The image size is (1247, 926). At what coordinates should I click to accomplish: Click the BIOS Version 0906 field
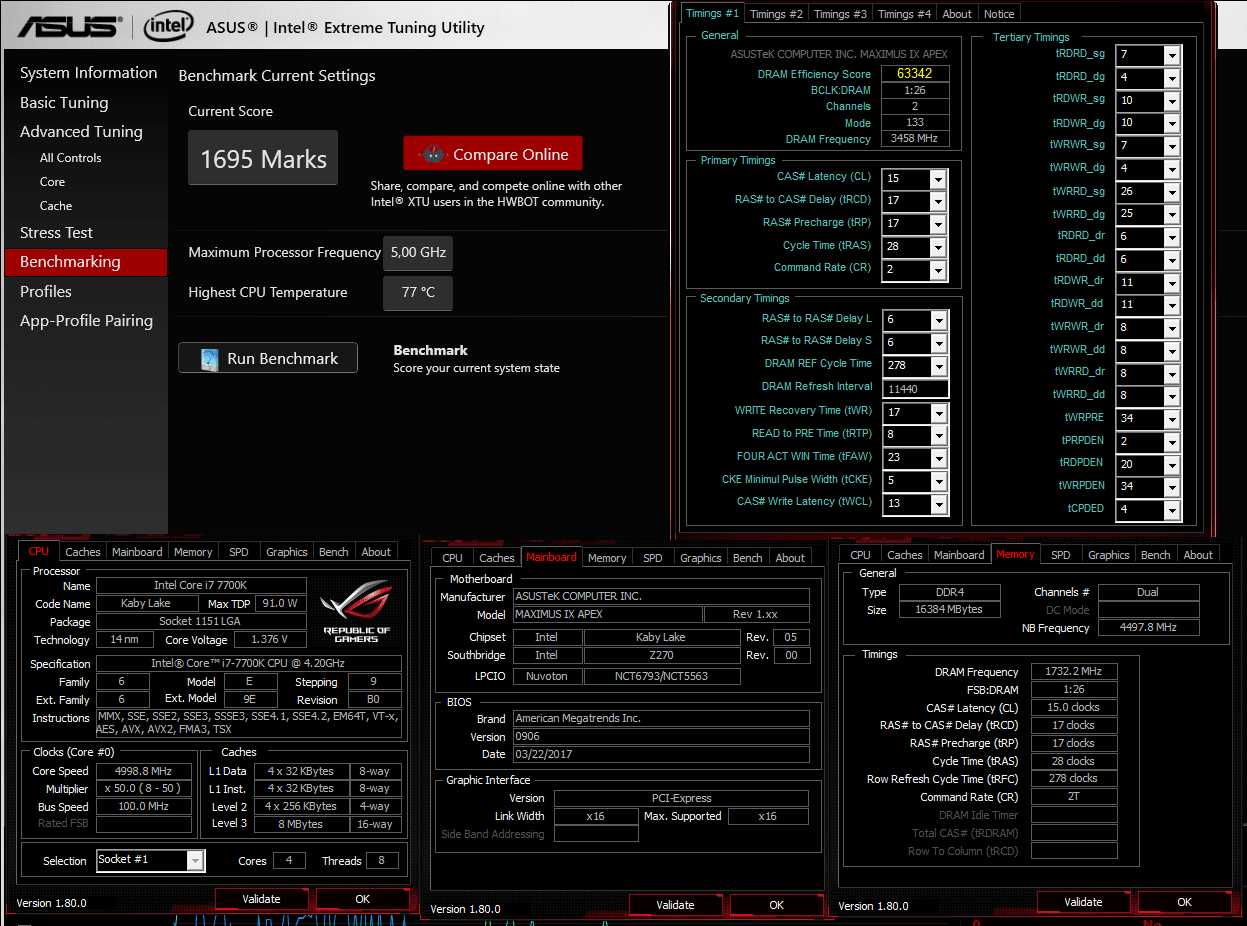661,736
